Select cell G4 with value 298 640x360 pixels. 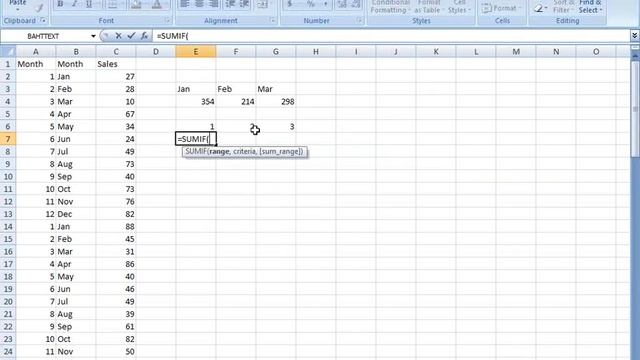[276, 102]
